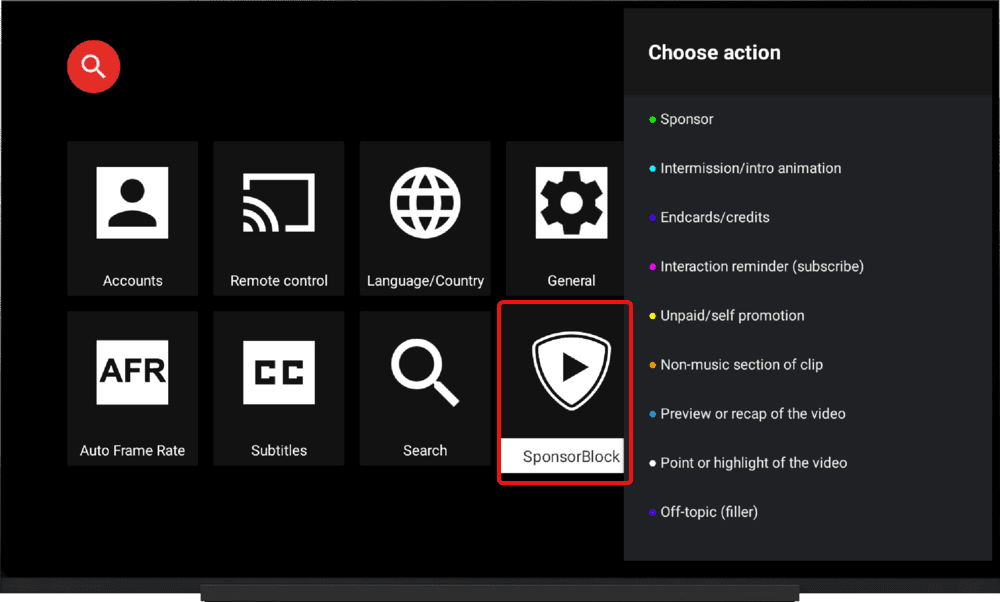Open Language/Country settings tile
This screenshot has height=602, width=1000.
point(425,218)
